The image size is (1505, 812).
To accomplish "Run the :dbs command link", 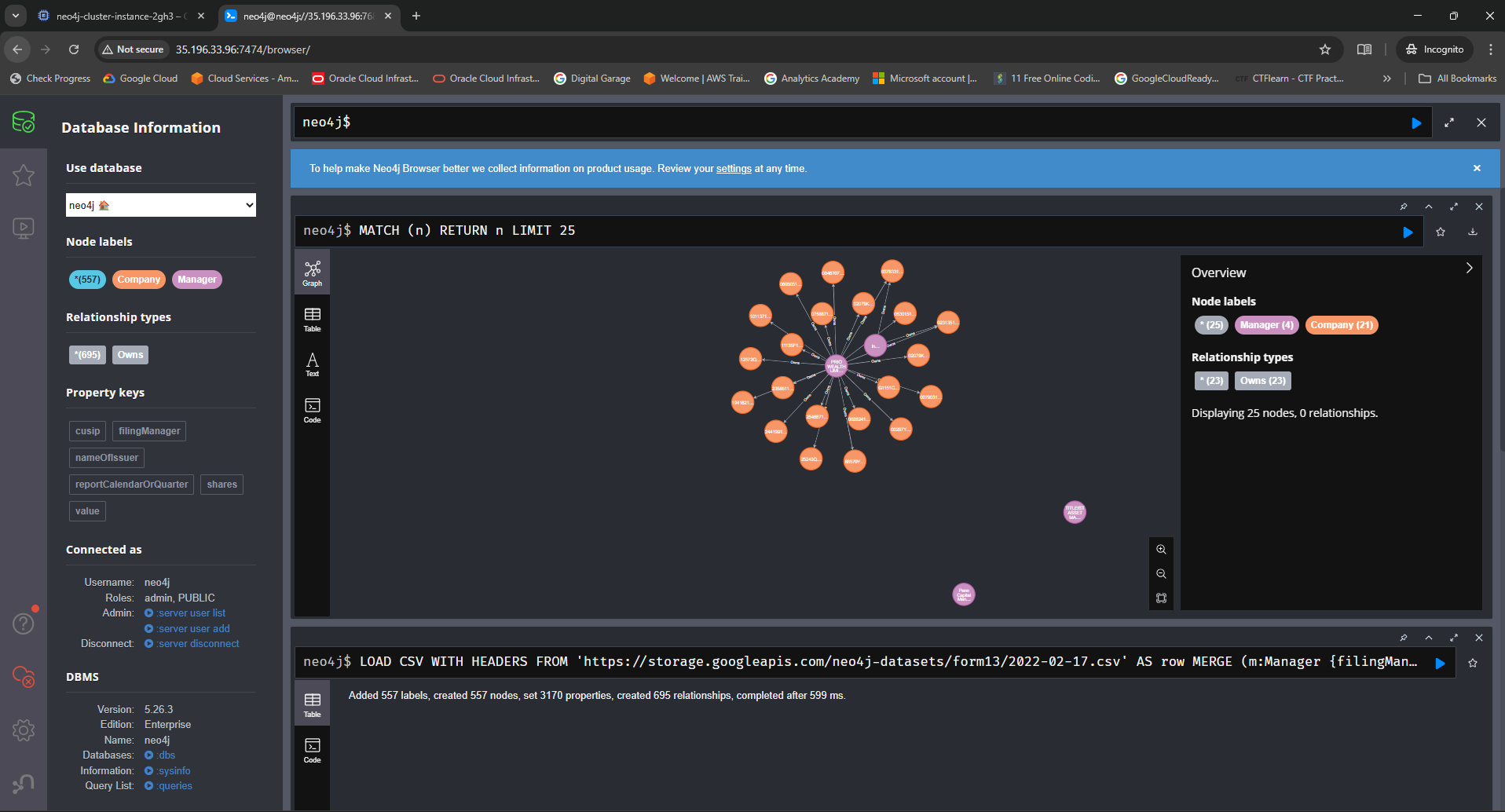I will (x=160, y=755).
